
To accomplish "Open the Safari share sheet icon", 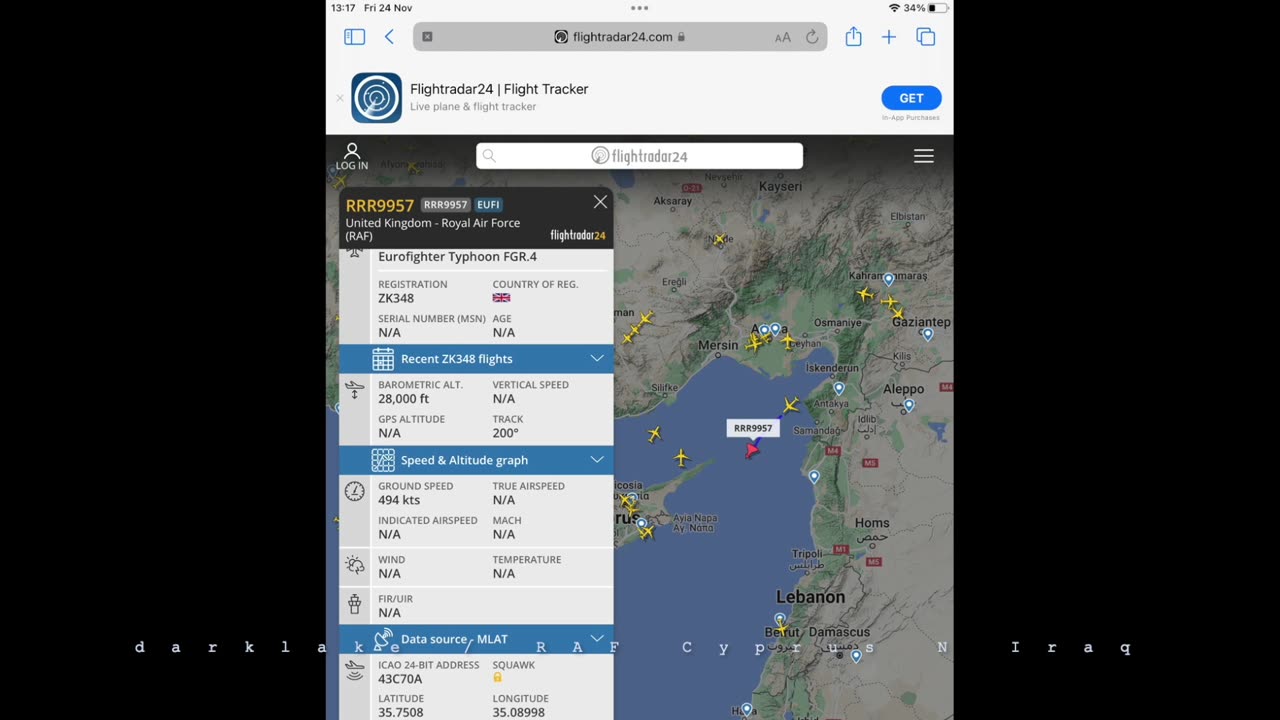I will pos(853,37).
